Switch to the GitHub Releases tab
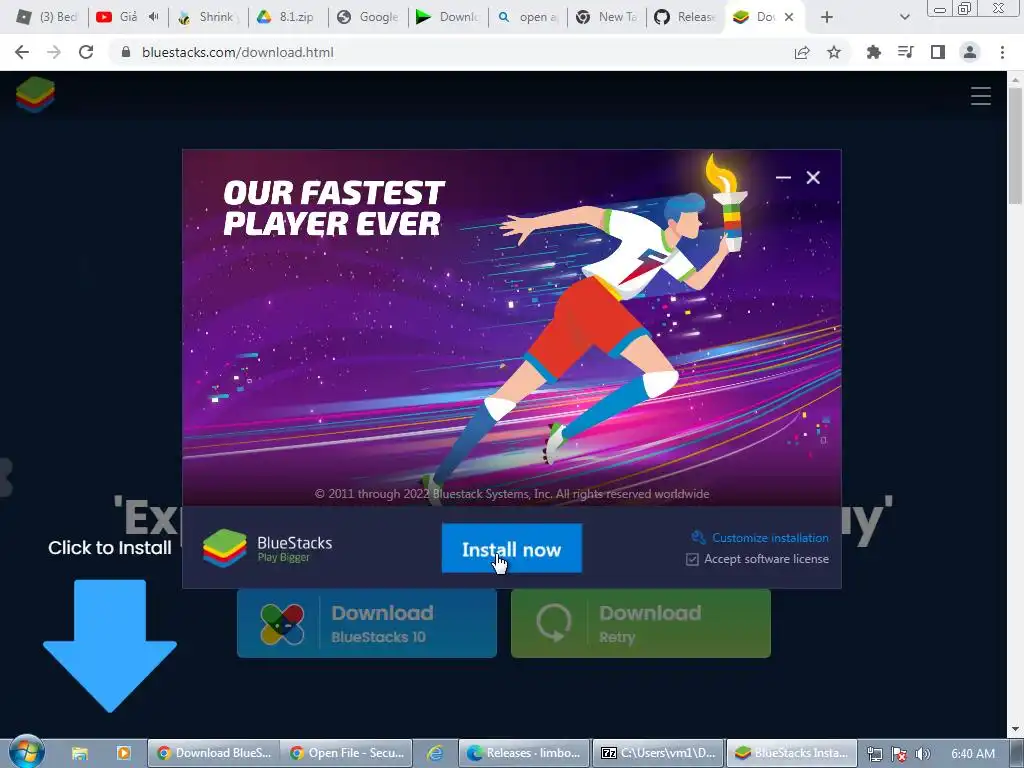Screen dimensions: 1024x768 click(x=686, y=17)
